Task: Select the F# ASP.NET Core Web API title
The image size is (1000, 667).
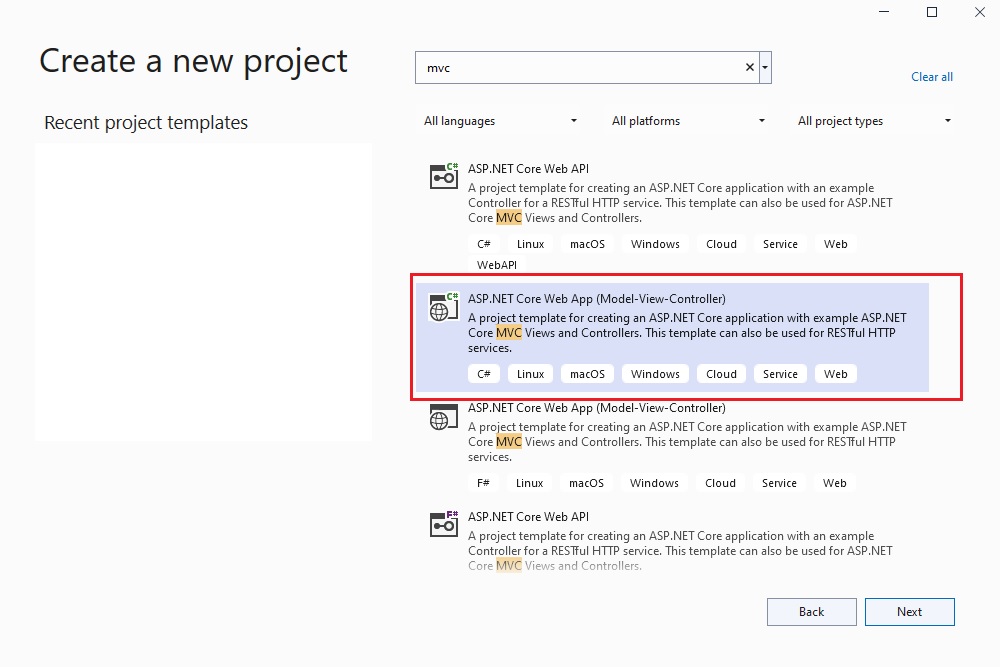Action: (528, 517)
